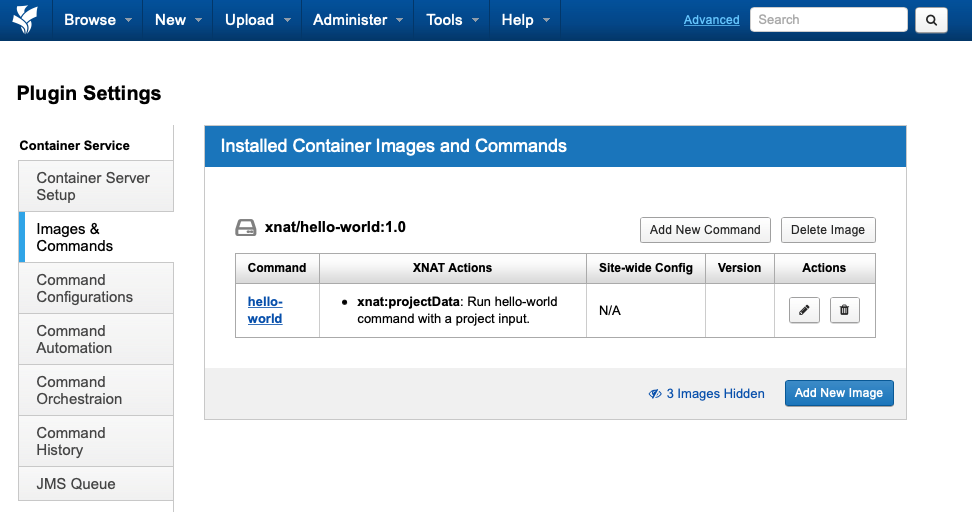
Task: Click the magnifier search button
Action: (x=931, y=20)
